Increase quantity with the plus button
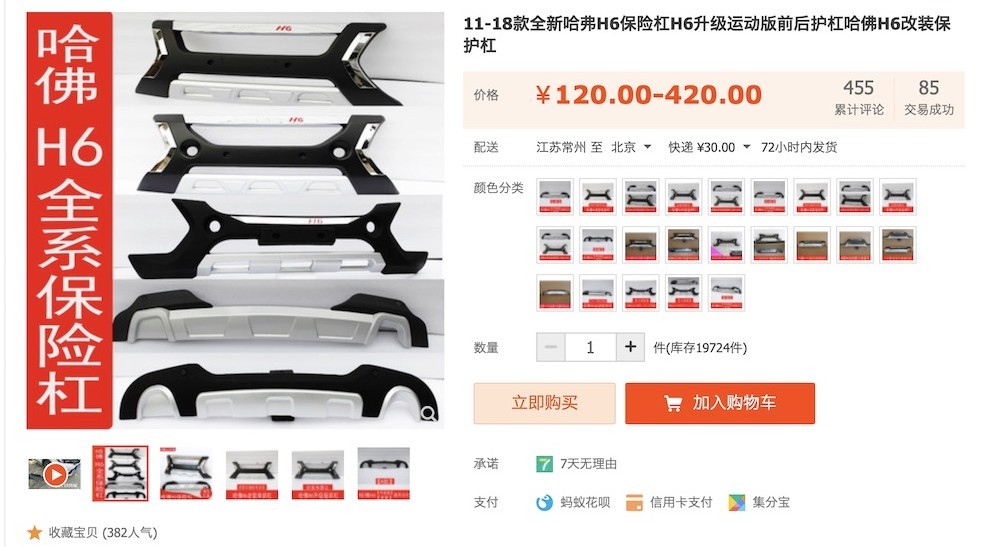Viewport: 982px width, 547px height. point(630,347)
